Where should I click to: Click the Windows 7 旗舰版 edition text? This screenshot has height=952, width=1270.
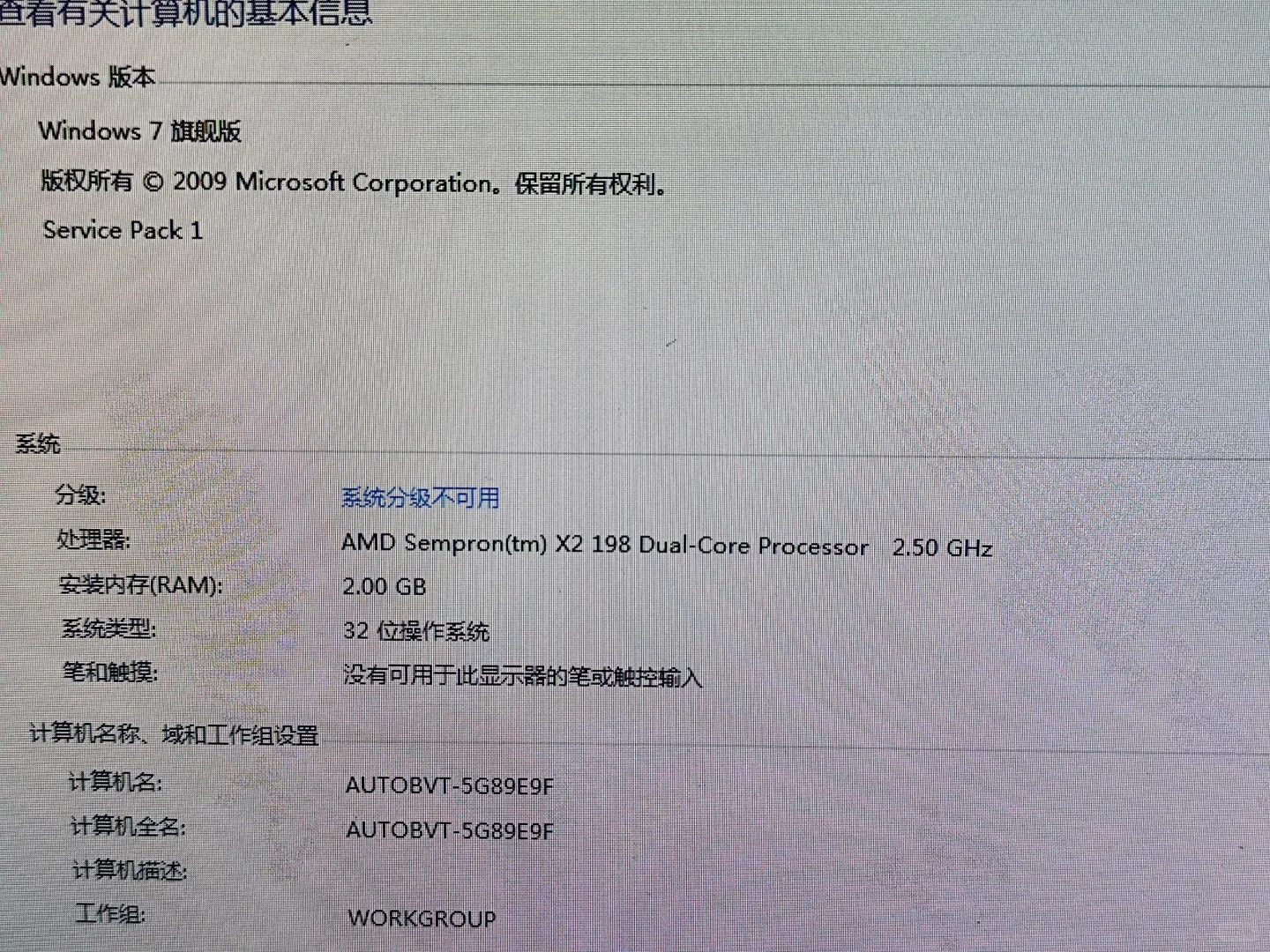(144, 131)
